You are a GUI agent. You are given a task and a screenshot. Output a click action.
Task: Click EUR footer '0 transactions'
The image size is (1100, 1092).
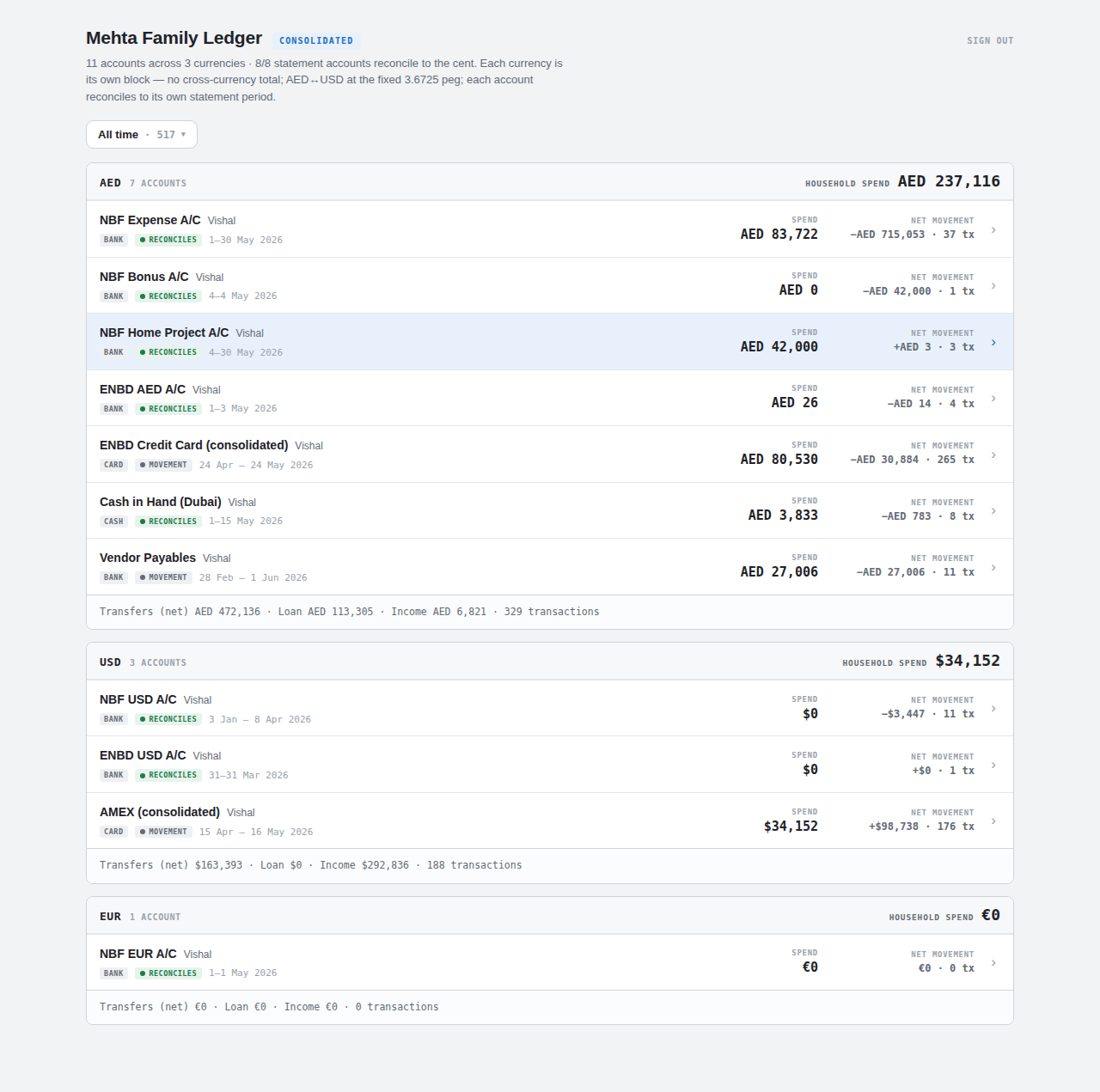[397, 1007]
